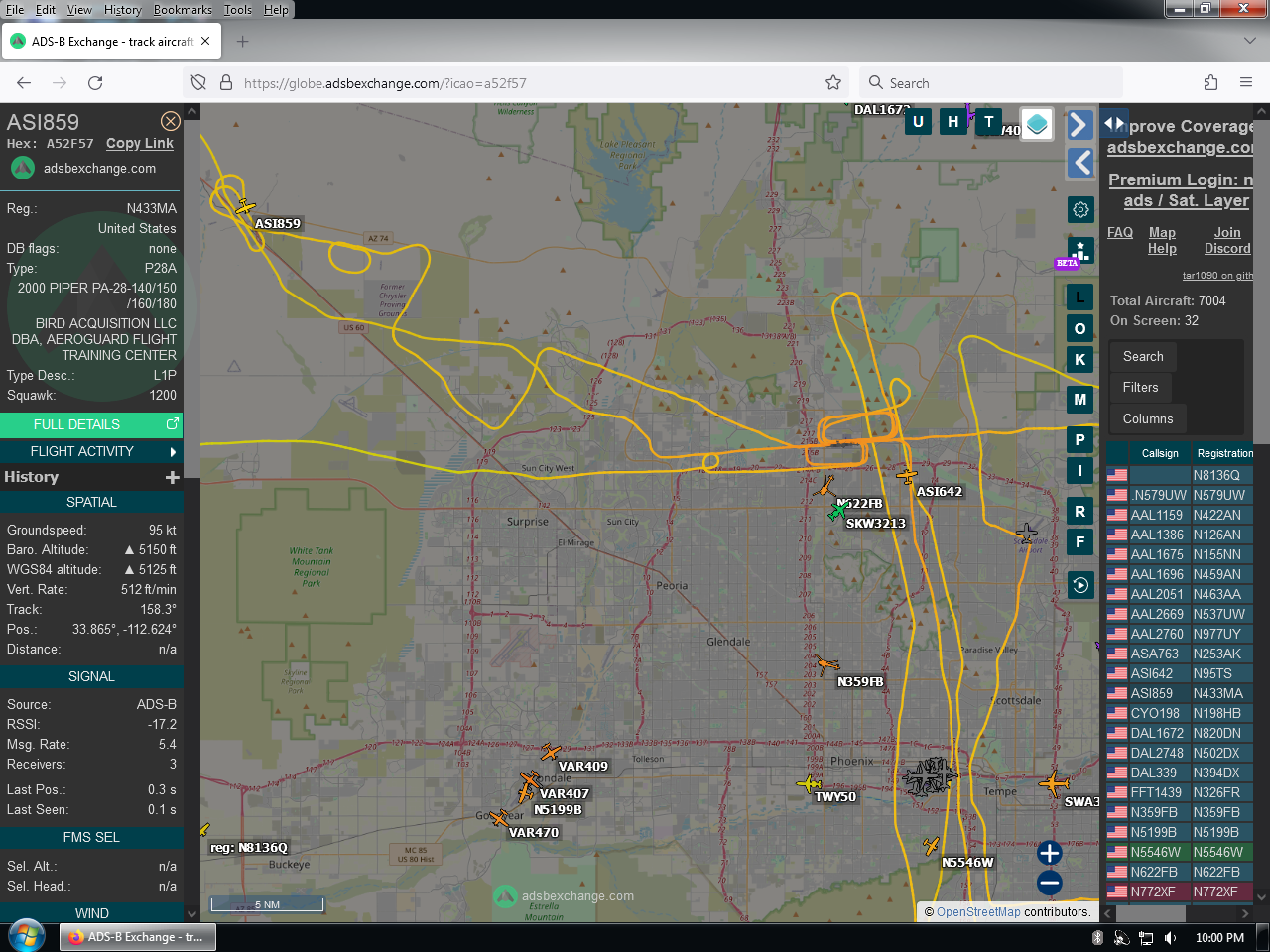Click the adsbexchange.com logo in info panel
Image resolution: width=1270 pixels, height=952 pixels.
coord(23,169)
